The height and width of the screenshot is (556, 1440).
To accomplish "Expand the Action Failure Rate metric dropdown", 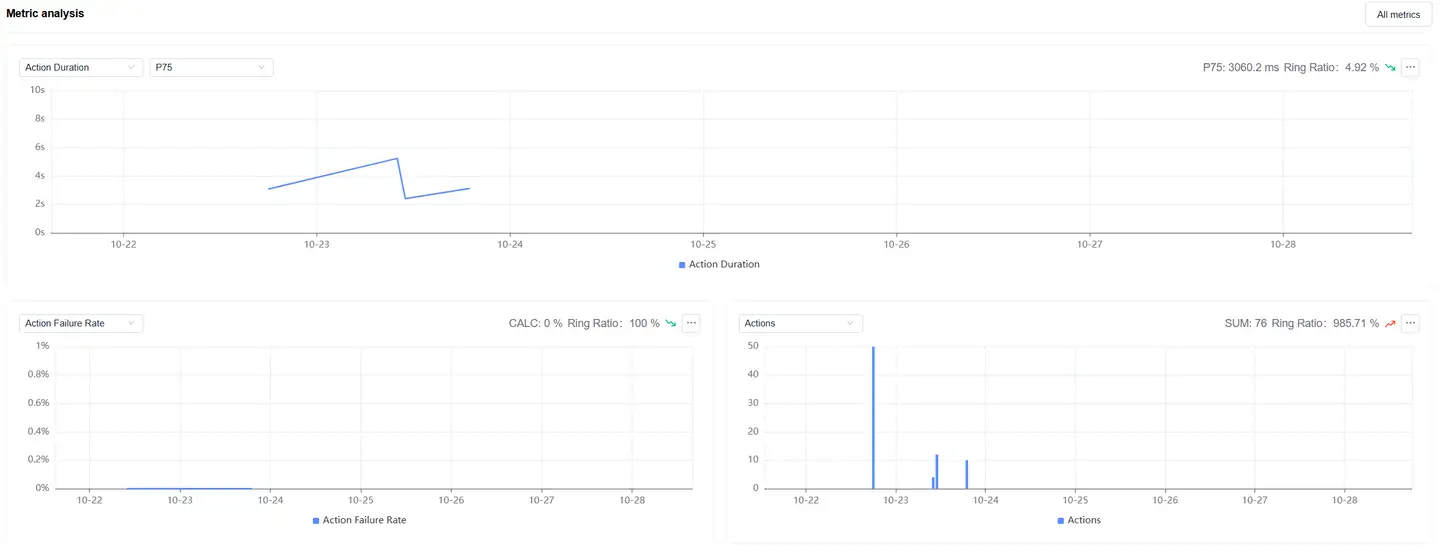I will (x=81, y=324).
